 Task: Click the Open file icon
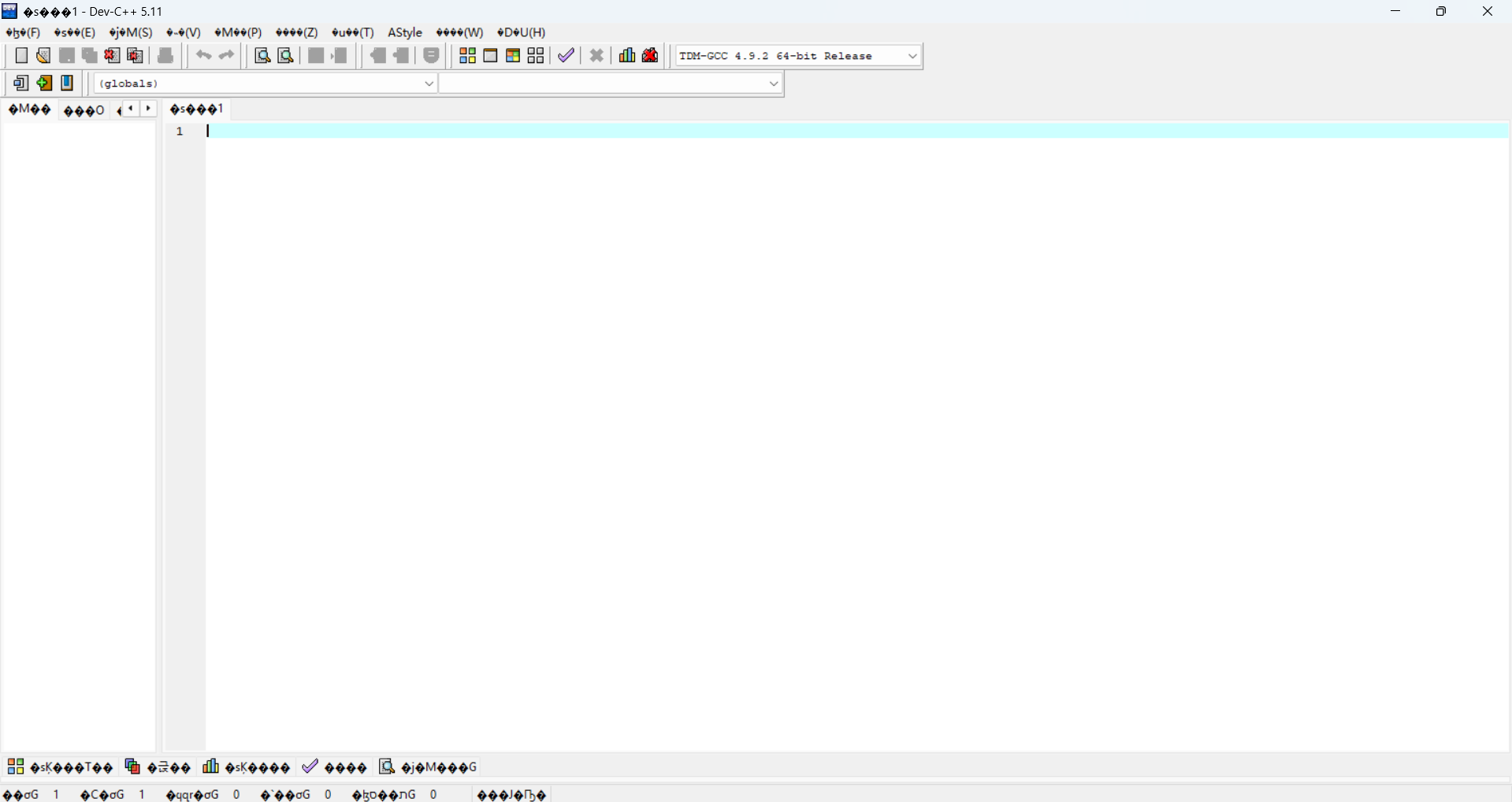(44, 55)
